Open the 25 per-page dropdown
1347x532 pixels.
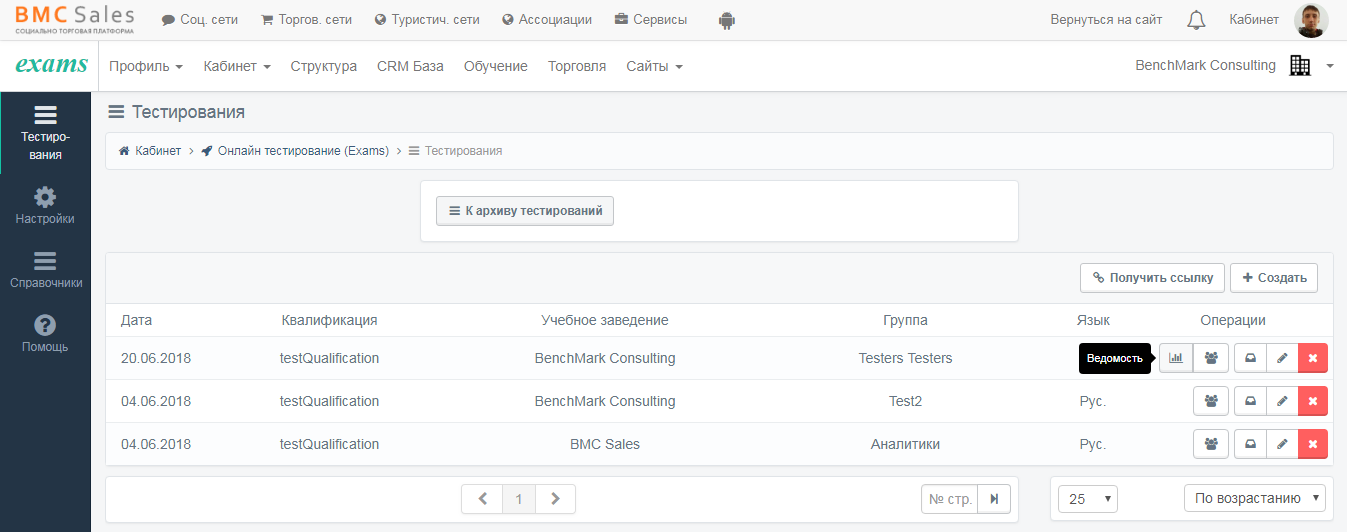(x=1089, y=499)
